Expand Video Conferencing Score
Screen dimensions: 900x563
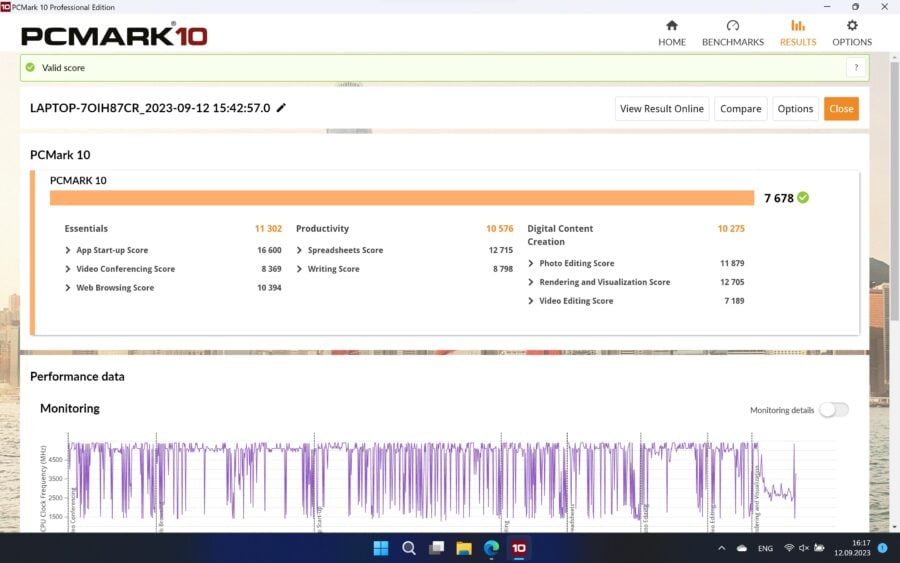(x=68, y=269)
